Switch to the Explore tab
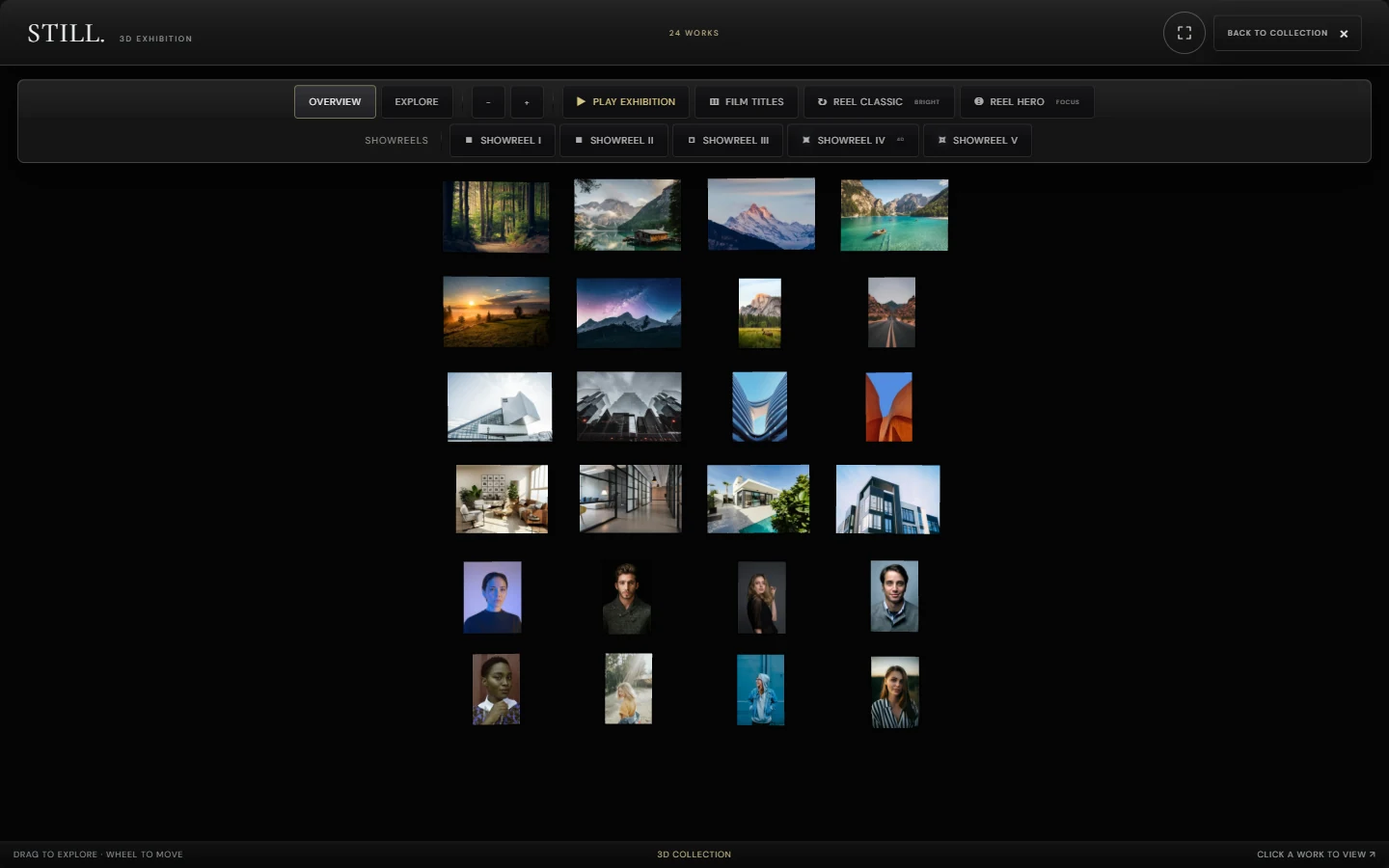1389x868 pixels. point(417,101)
